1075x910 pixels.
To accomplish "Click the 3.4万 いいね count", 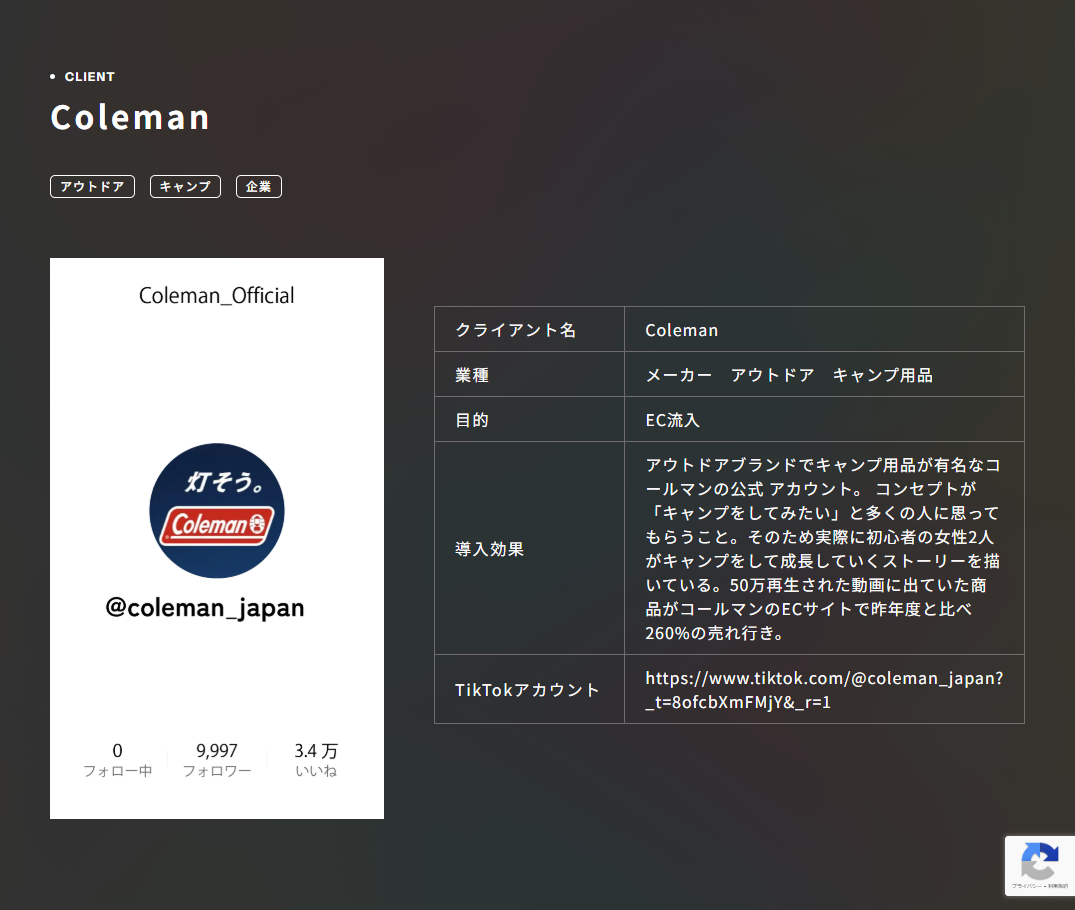I will pos(316,760).
